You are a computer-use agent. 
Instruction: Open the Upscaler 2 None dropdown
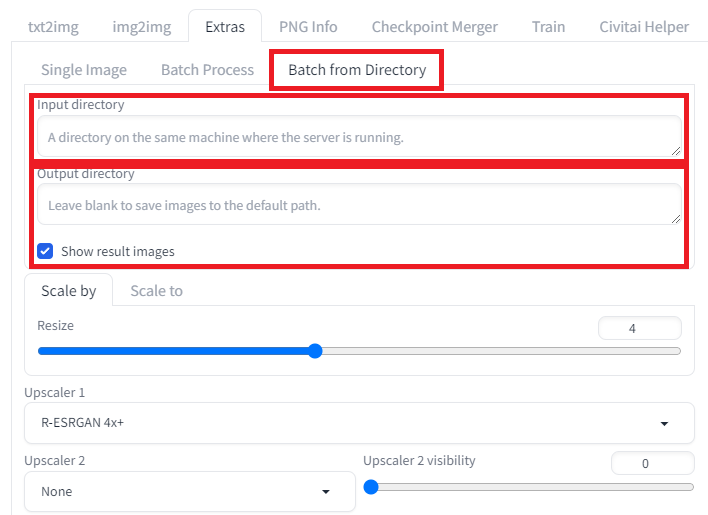pyautogui.click(x=190, y=492)
